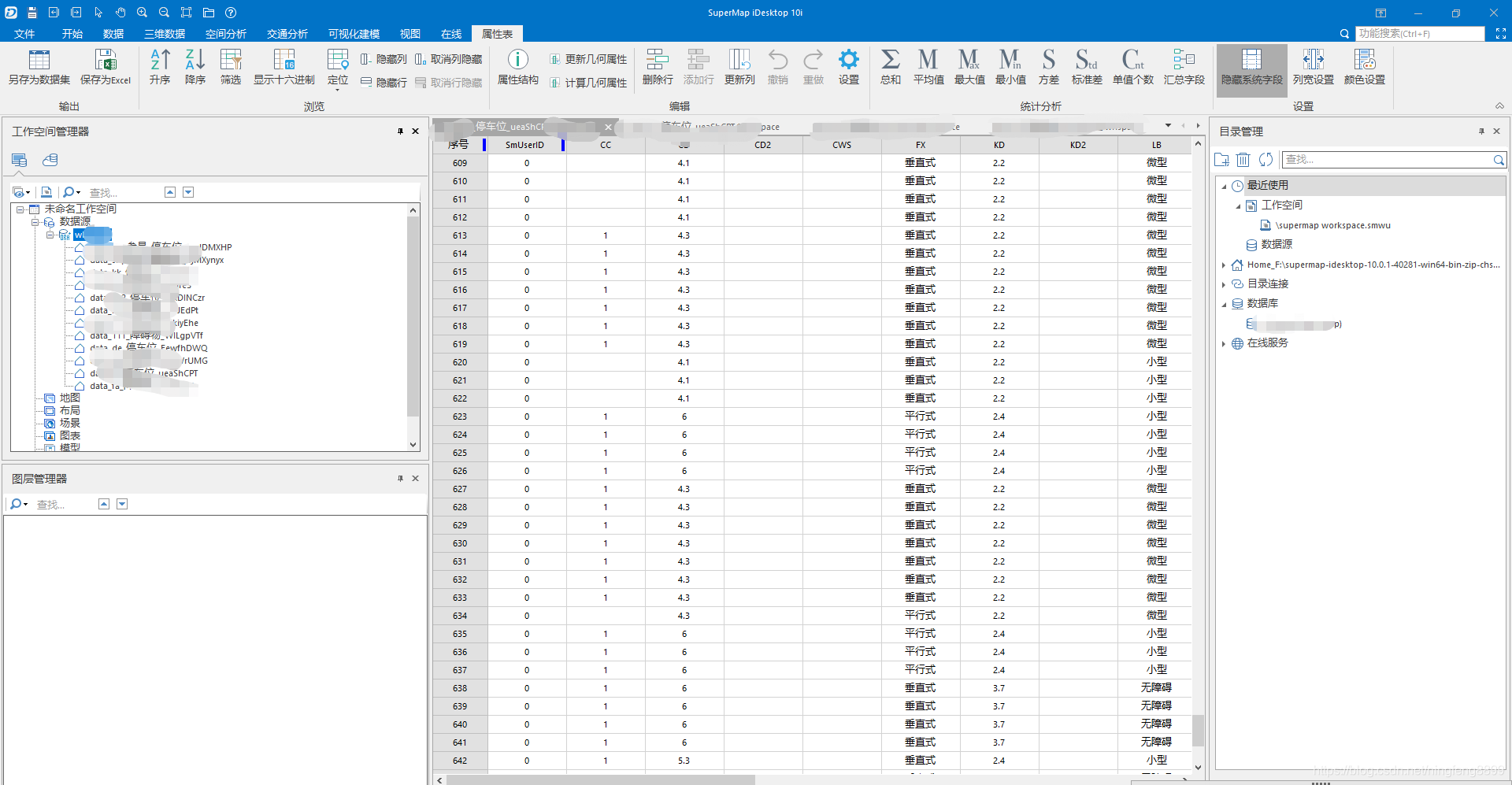Select the 标准差 standard deviation statistic
Image resolution: width=1512 pixels, height=785 pixels.
point(1086,67)
